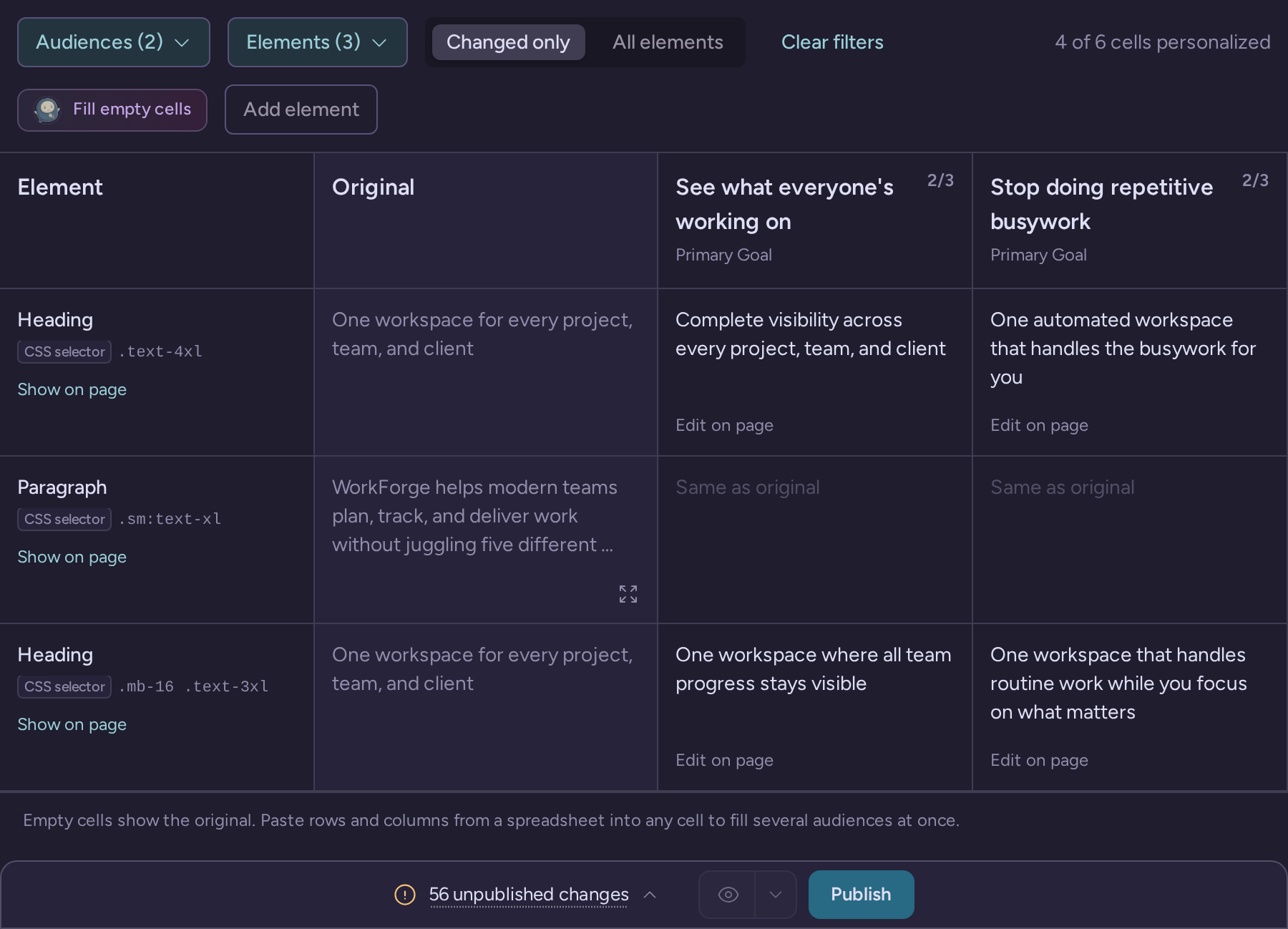
Task: Show the .mb-16 .text-3xl Heading on page
Action: tap(72, 724)
